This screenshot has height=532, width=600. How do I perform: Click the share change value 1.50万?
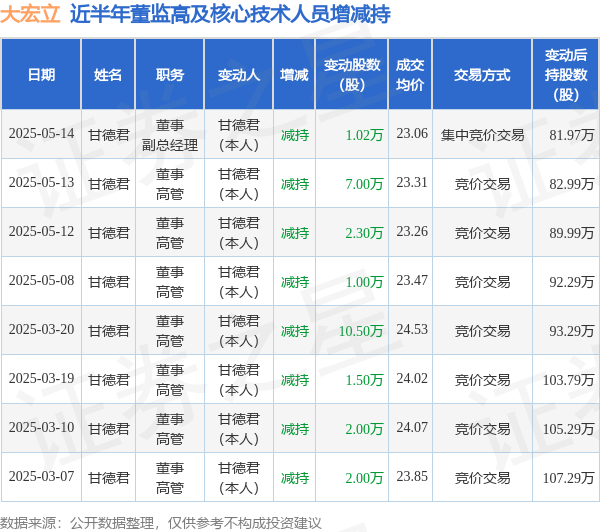click(364, 380)
